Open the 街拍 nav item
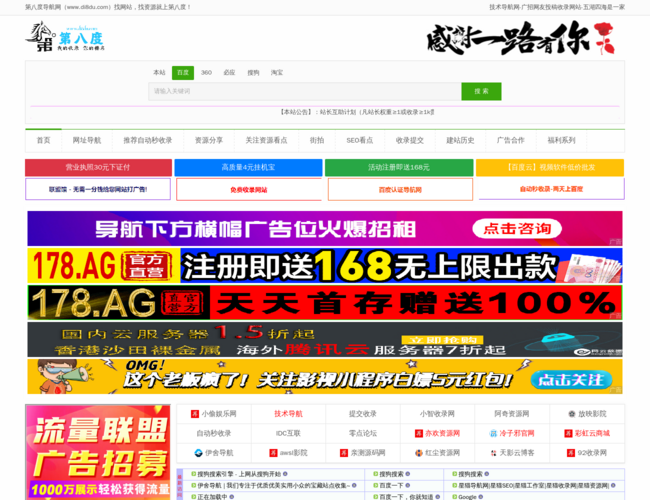Screen dimensions: 650x500 click(317, 141)
